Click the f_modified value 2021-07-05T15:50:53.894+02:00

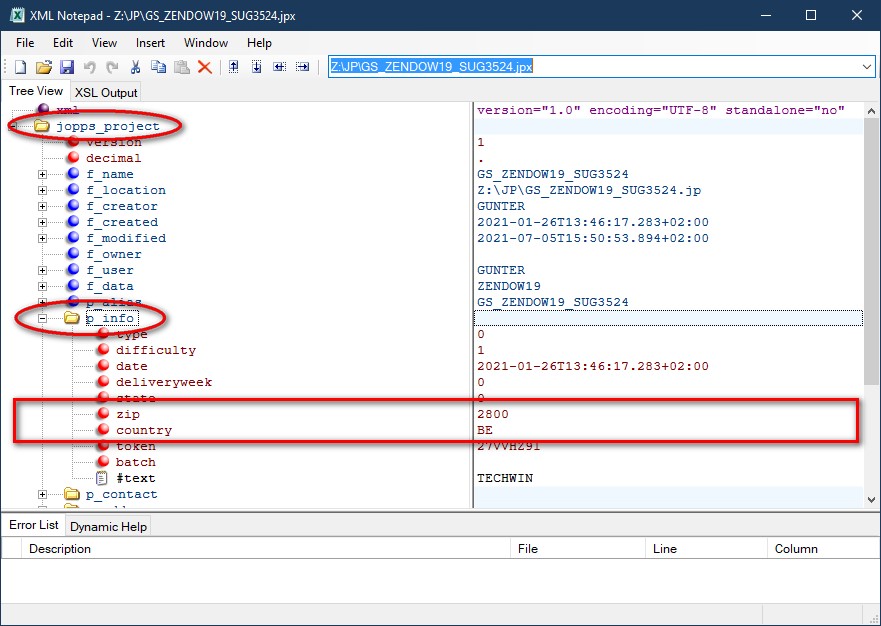(593, 238)
